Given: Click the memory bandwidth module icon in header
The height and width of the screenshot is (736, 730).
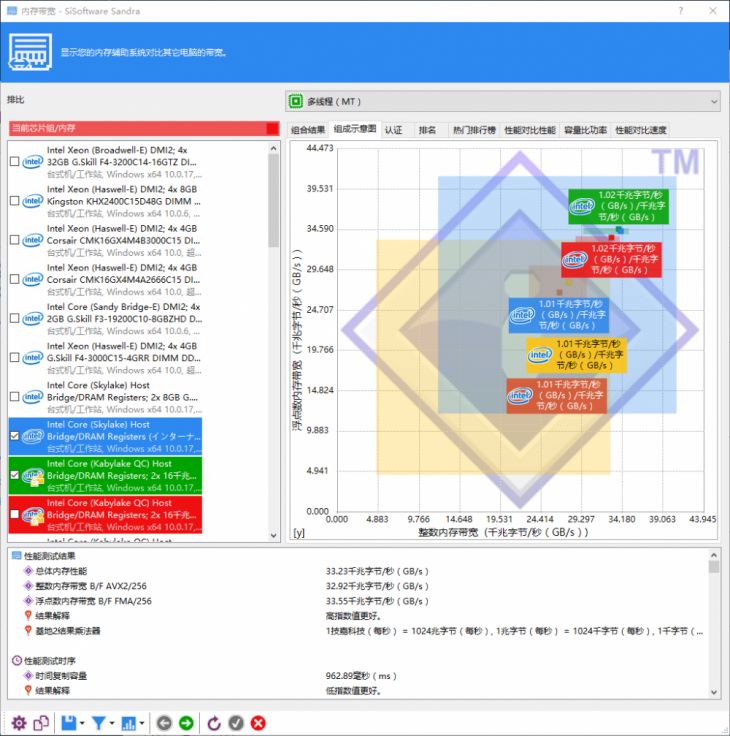Looking at the screenshot, I should click(30, 52).
